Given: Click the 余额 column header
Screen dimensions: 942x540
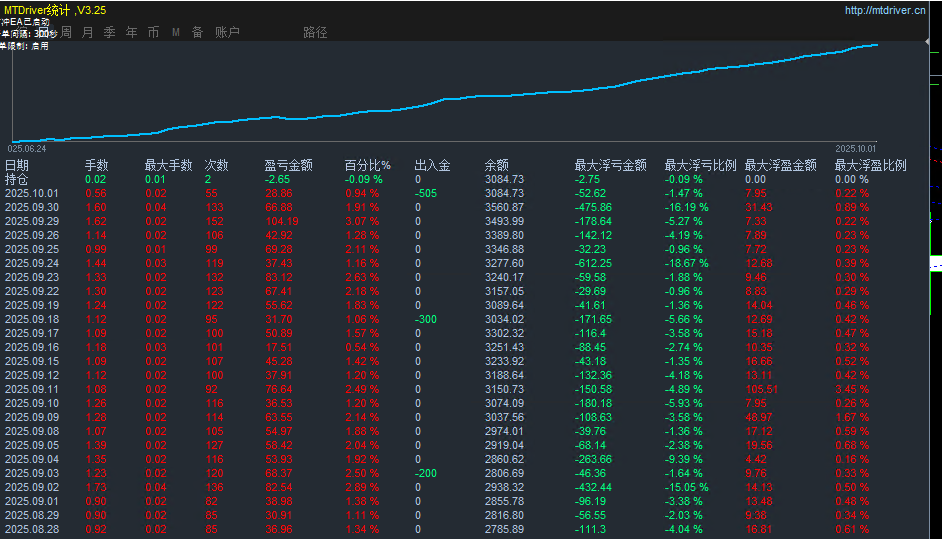Looking at the screenshot, I should (x=497, y=165).
